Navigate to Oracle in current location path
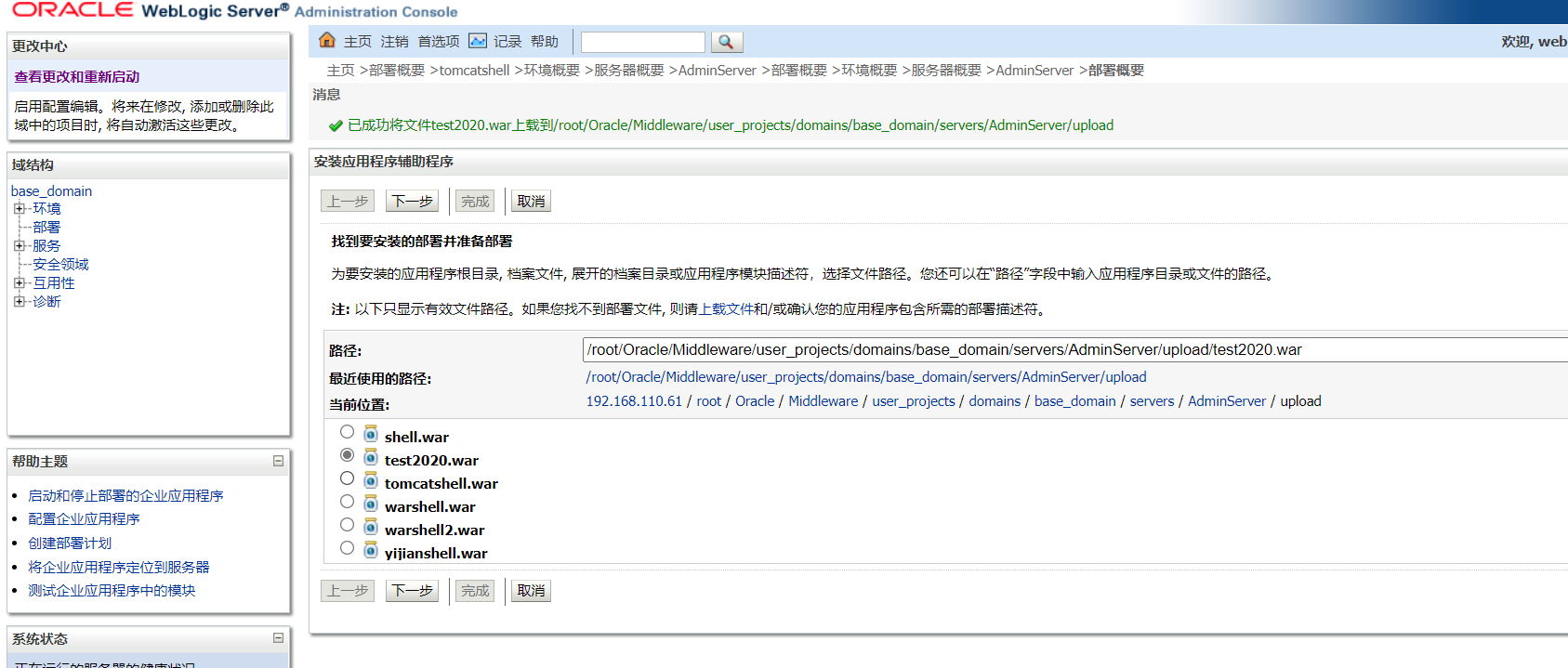This screenshot has height=668, width=1568. click(x=755, y=401)
